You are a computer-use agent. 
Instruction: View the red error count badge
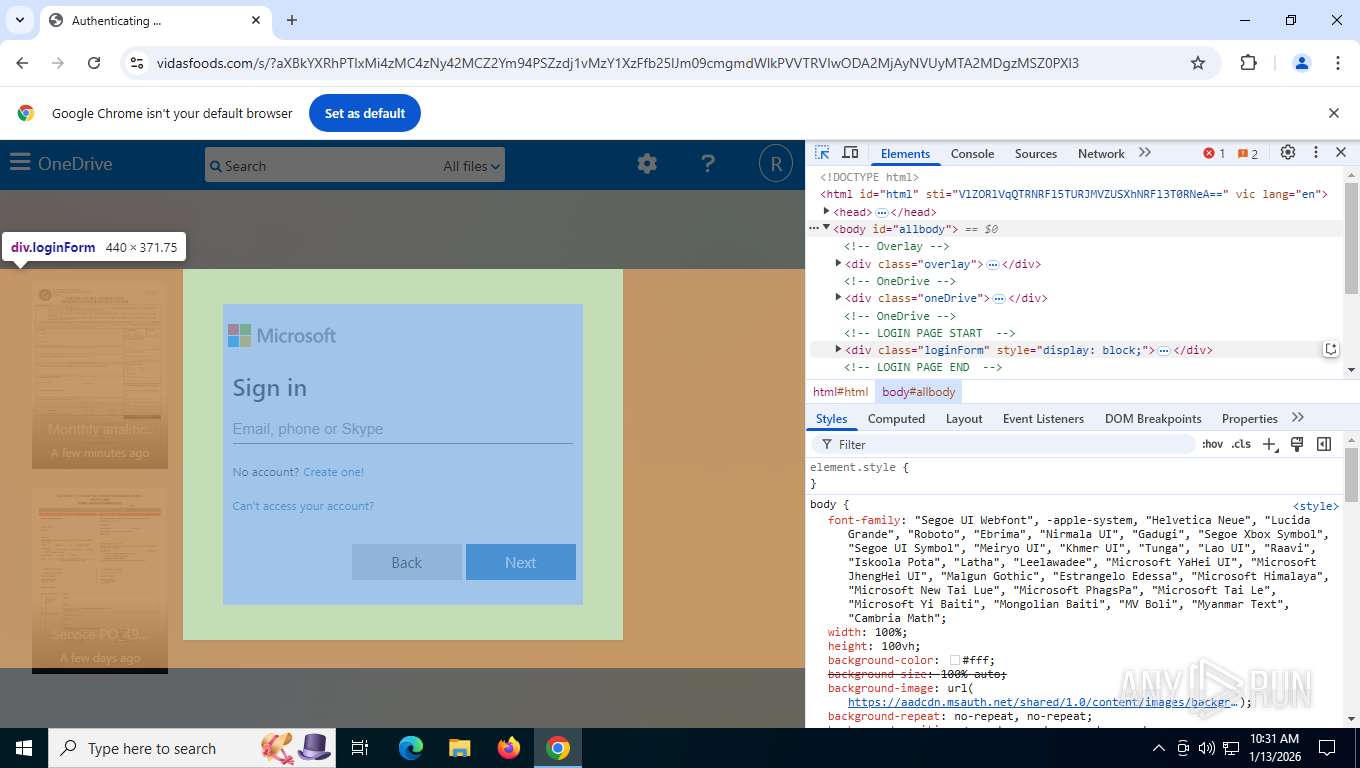pyautogui.click(x=1214, y=154)
